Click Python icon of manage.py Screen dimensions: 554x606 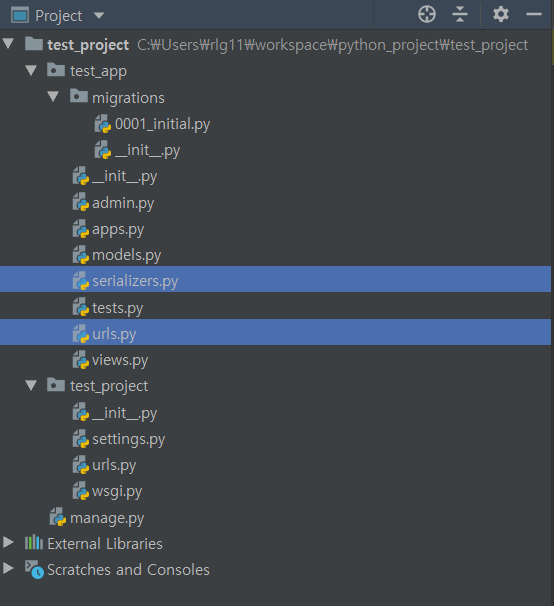(x=58, y=517)
